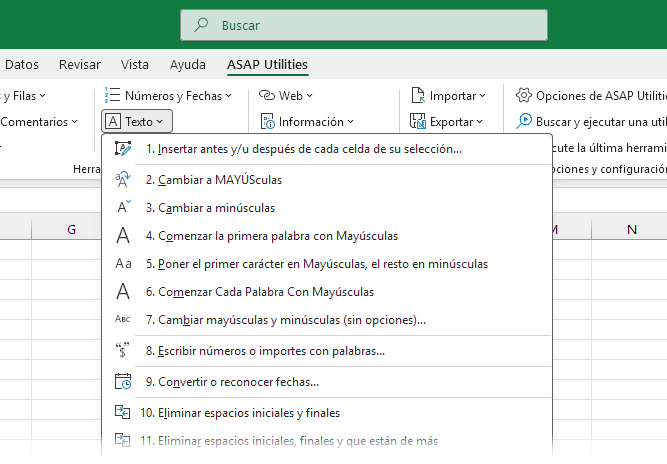Click the calendar clock icon
Screen dimensions: 667x464
point(123,381)
